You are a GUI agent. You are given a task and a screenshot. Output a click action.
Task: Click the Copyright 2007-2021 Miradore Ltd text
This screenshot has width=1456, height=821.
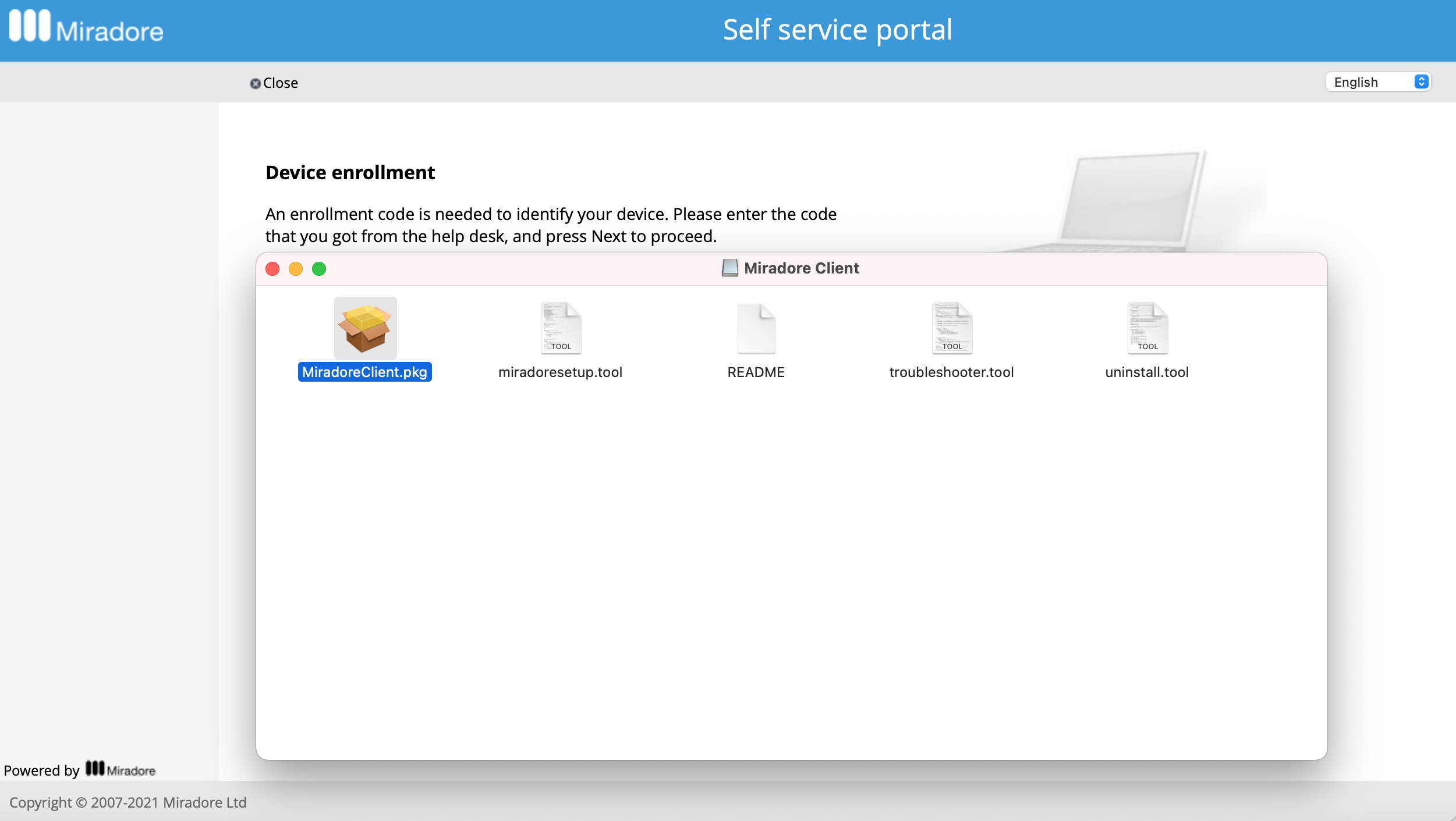[x=128, y=802]
